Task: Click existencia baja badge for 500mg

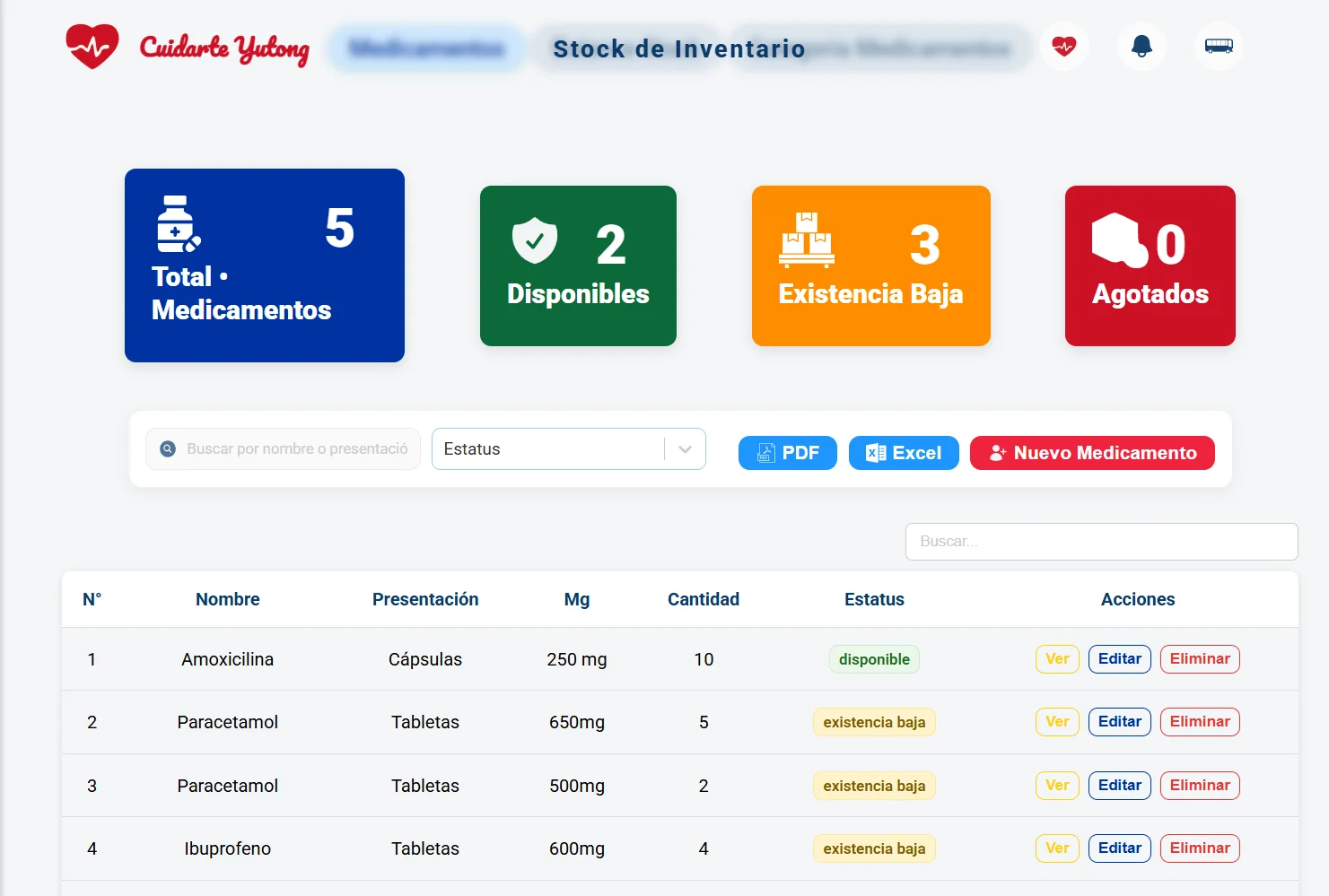Action: [874, 786]
